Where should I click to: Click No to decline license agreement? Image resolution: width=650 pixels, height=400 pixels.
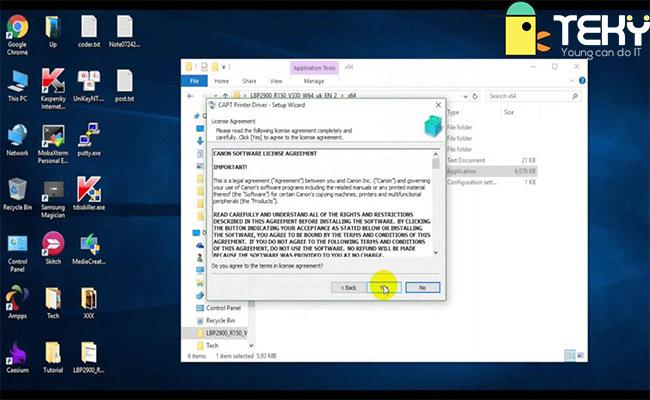tap(422, 287)
